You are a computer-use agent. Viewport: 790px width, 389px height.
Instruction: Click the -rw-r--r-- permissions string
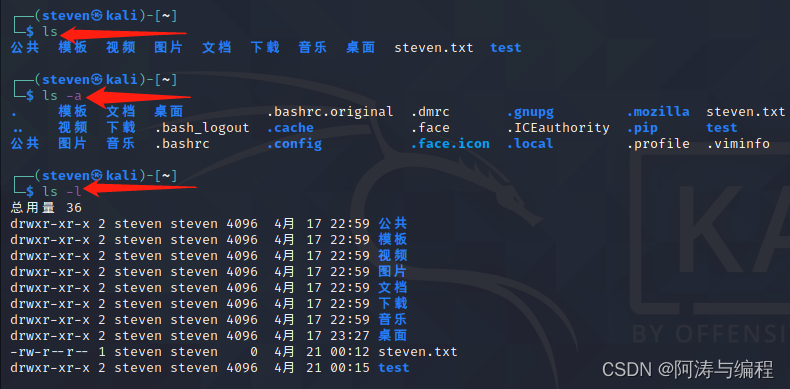[x=50, y=352]
